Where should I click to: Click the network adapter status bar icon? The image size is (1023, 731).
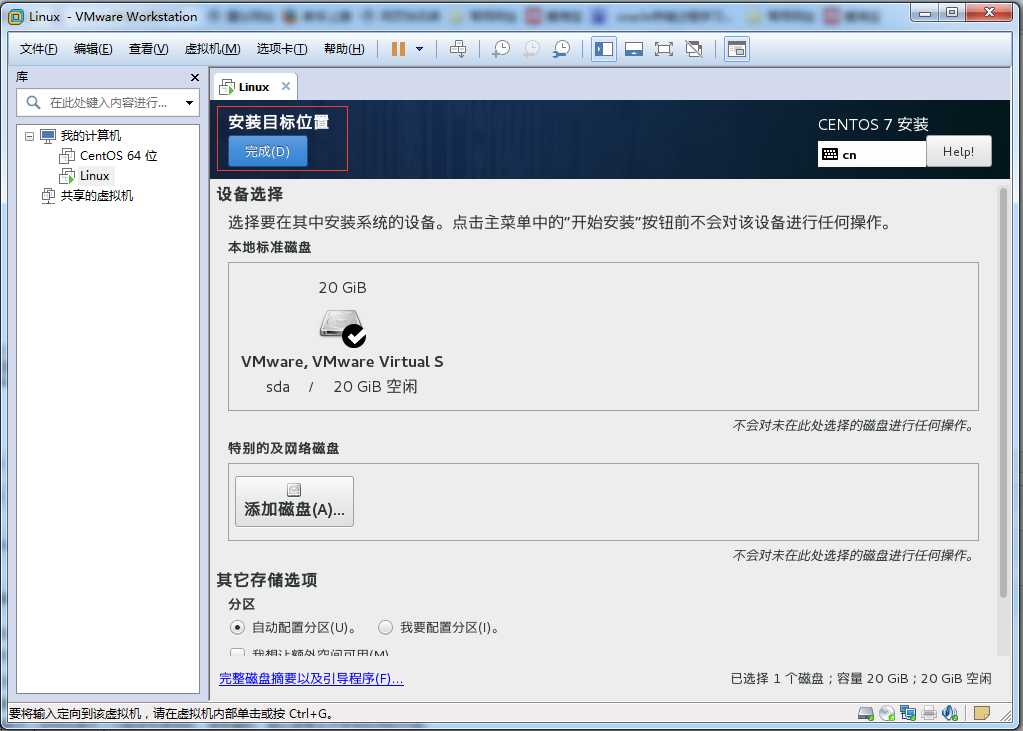click(x=908, y=713)
